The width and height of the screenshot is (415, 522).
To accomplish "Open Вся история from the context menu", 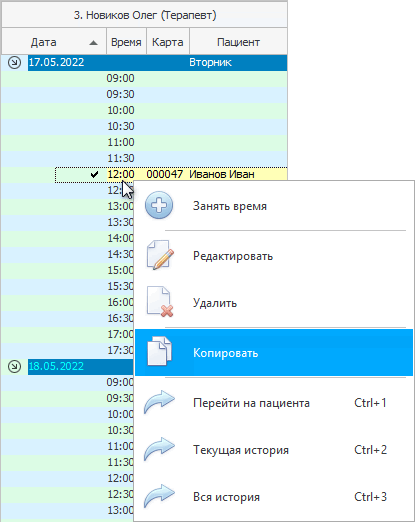I will point(274,497).
